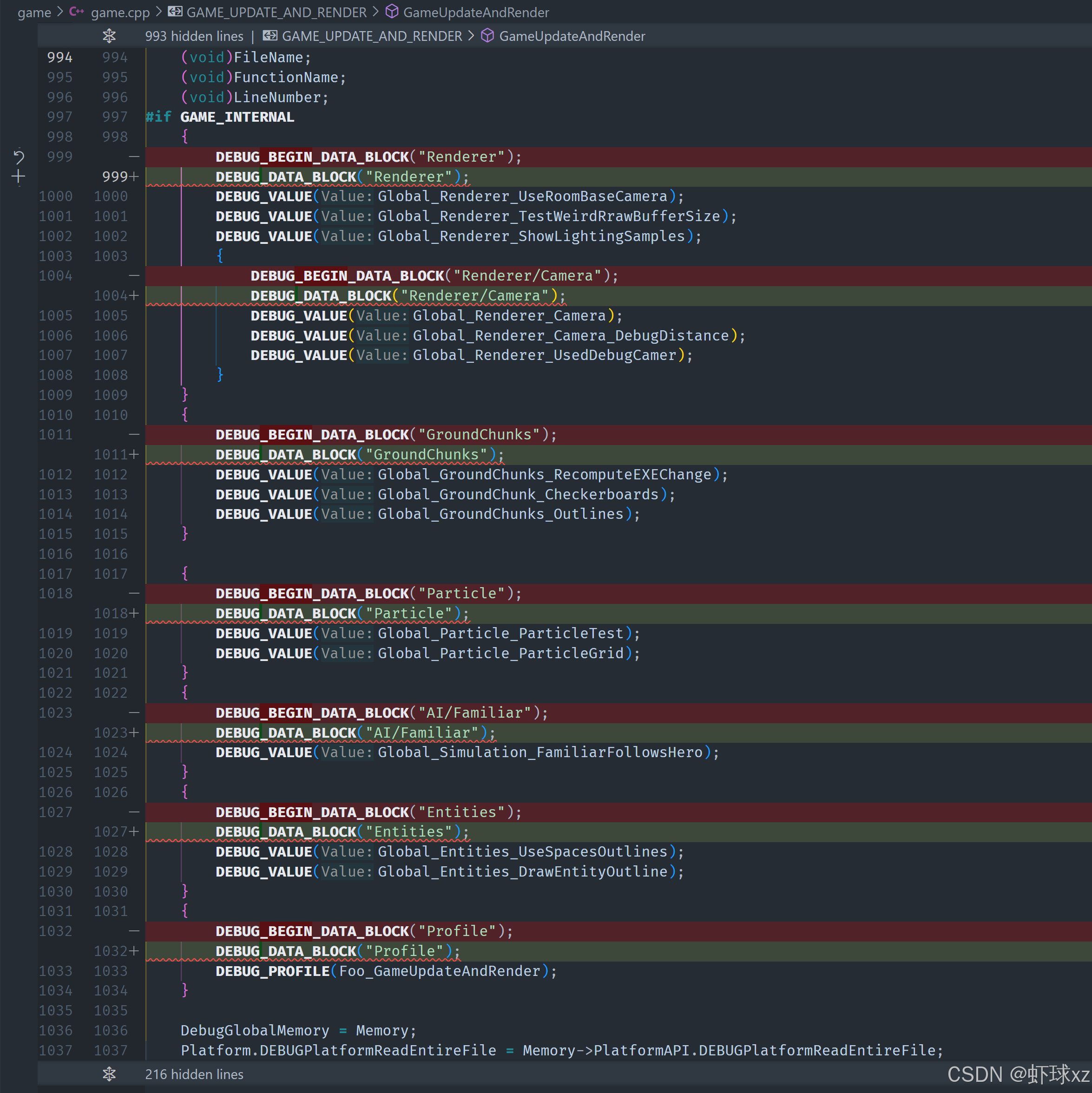Click the C++ file icon in breadcrumbs
This screenshot has width=1092, height=1093.
(77, 12)
